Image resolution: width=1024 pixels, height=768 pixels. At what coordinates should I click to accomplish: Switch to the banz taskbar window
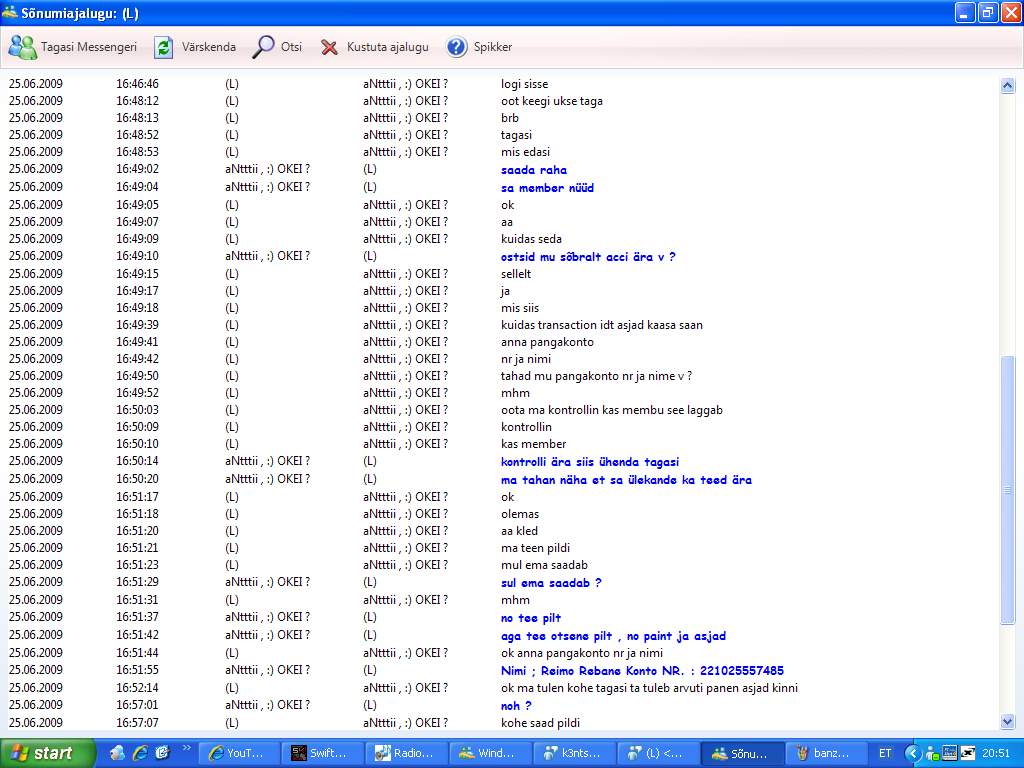(x=825, y=753)
